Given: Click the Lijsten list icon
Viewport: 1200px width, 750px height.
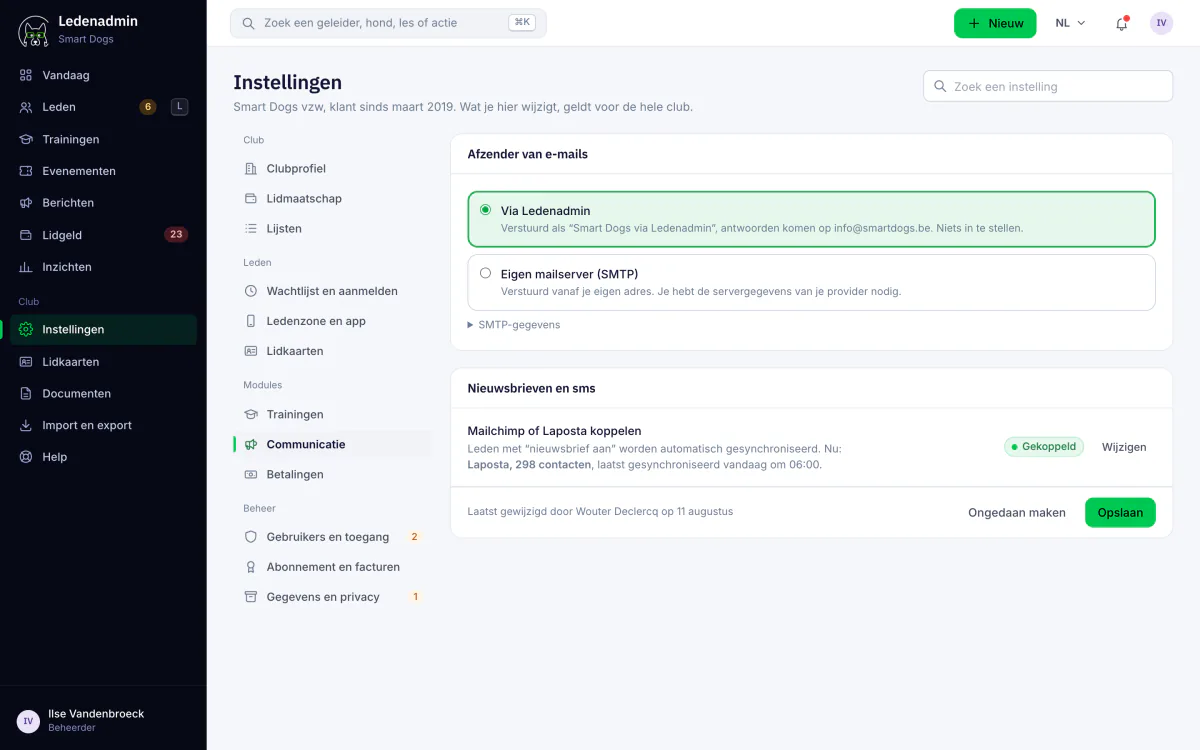Looking at the screenshot, I should point(251,229).
